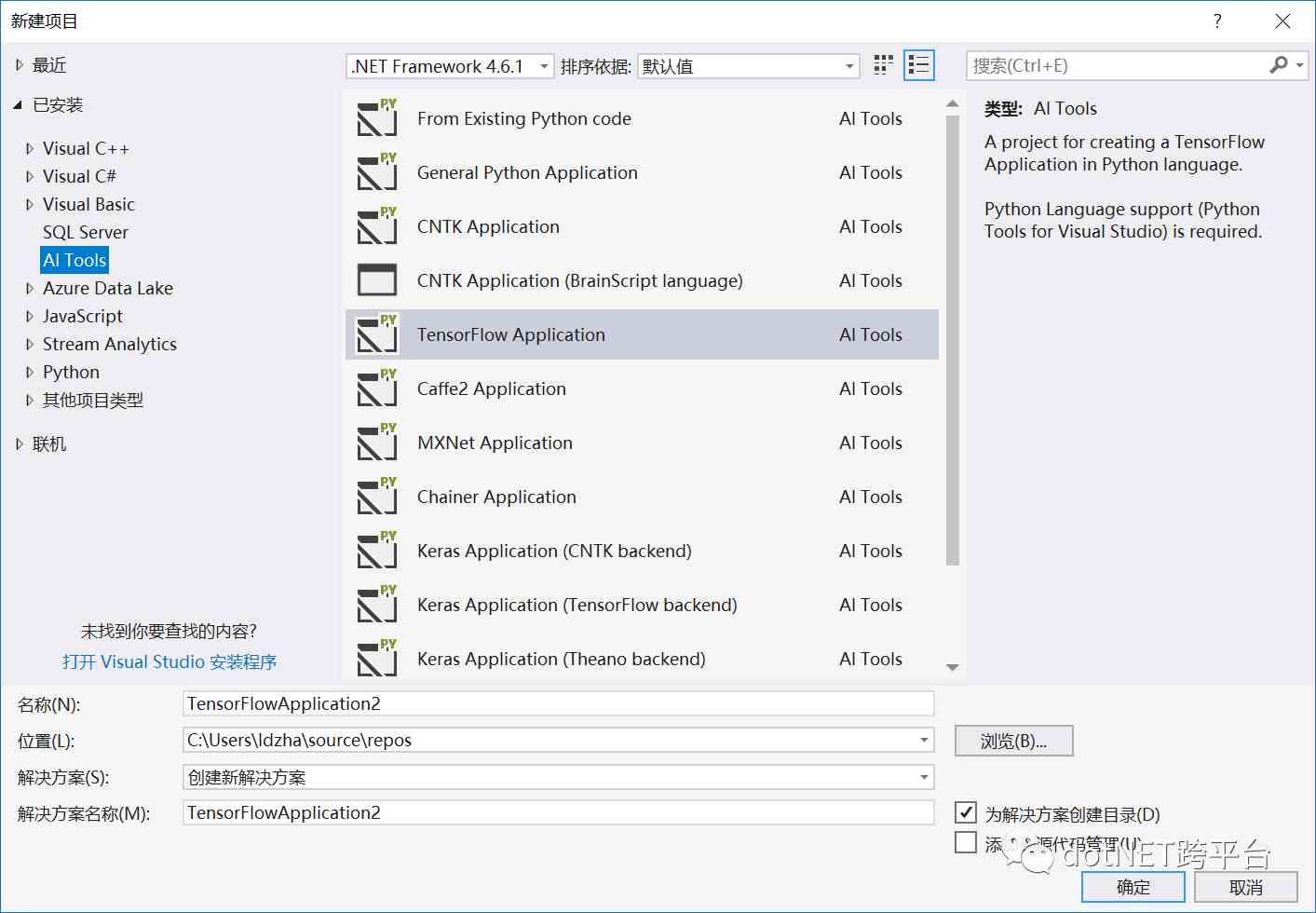Open the search options dropdown arrow
Image resolution: width=1316 pixels, height=913 pixels.
[1299, 65]
